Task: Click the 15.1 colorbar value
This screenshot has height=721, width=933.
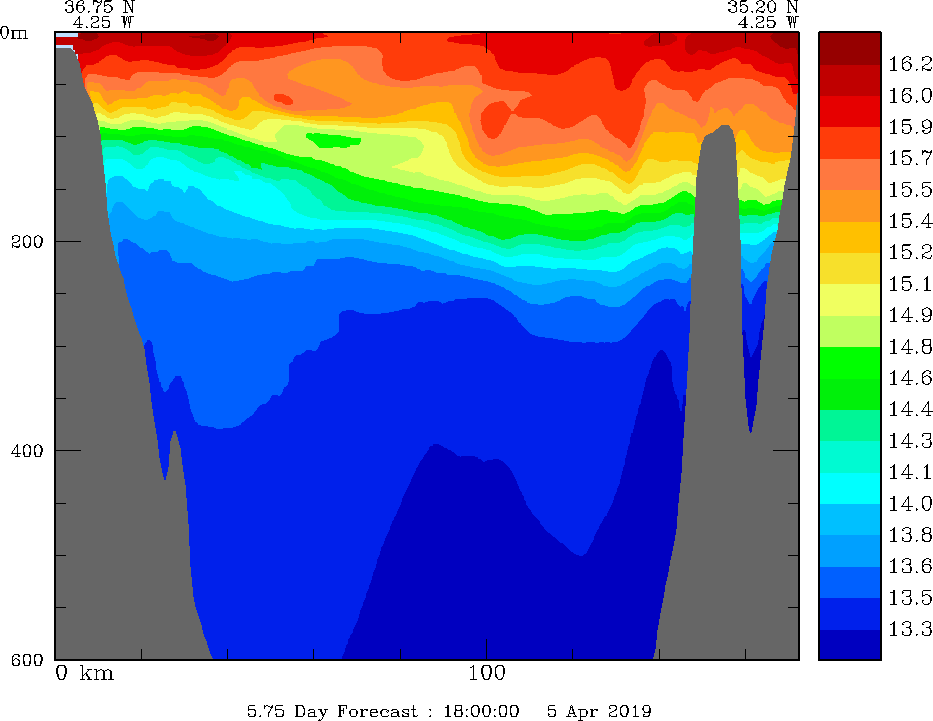Action: (x=910, y=284)
